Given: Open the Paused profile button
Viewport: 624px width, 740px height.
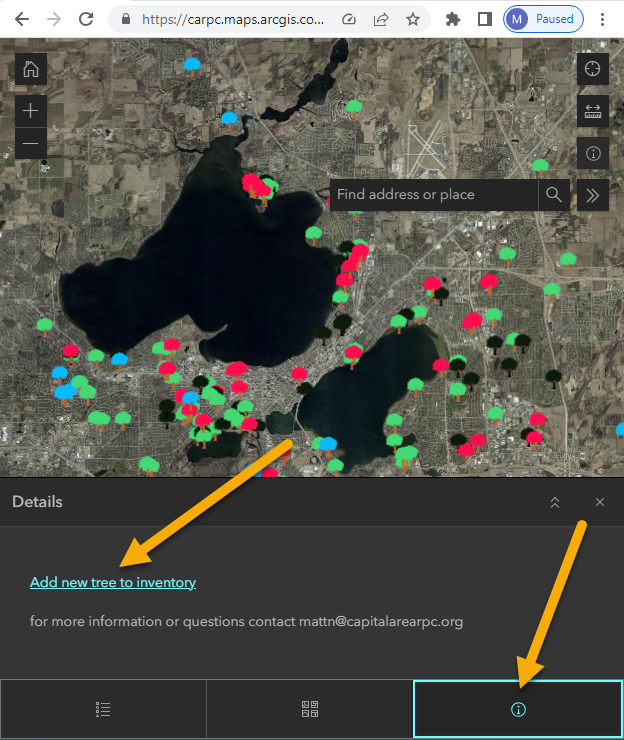Looking at the screenshot, I should (x=543, y=19).
